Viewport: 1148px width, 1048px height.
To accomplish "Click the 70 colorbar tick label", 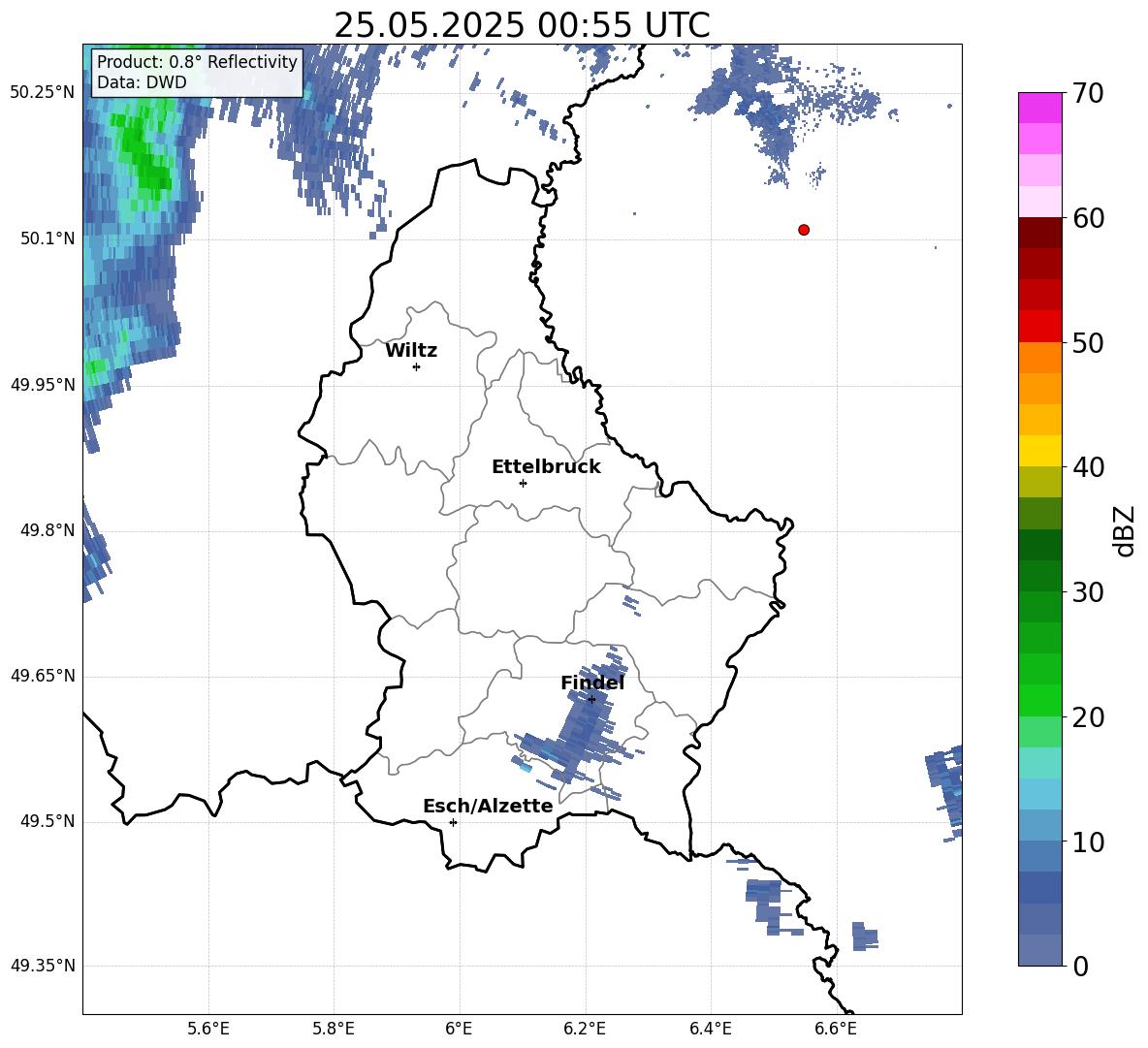I will point(1088,93).
